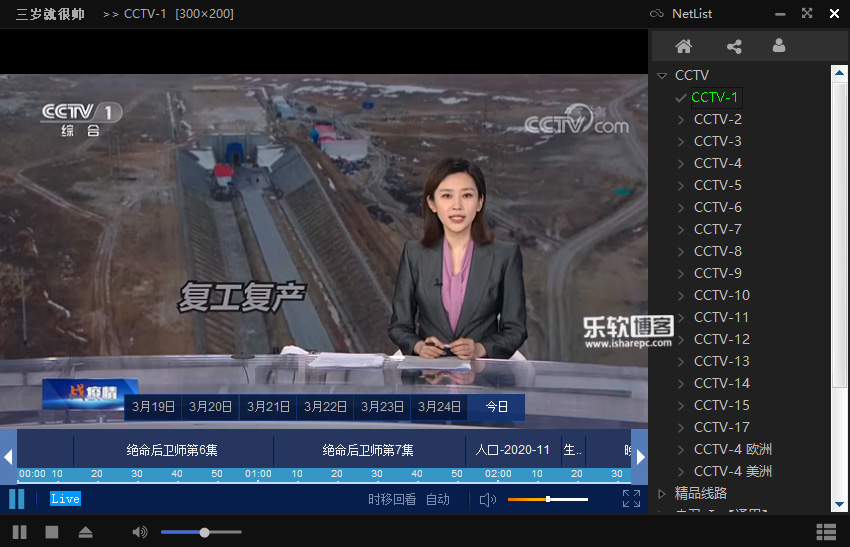This screenshot has height=547, width=850.
Task: Play program 人口-2020-11
Action: point(513,450)
